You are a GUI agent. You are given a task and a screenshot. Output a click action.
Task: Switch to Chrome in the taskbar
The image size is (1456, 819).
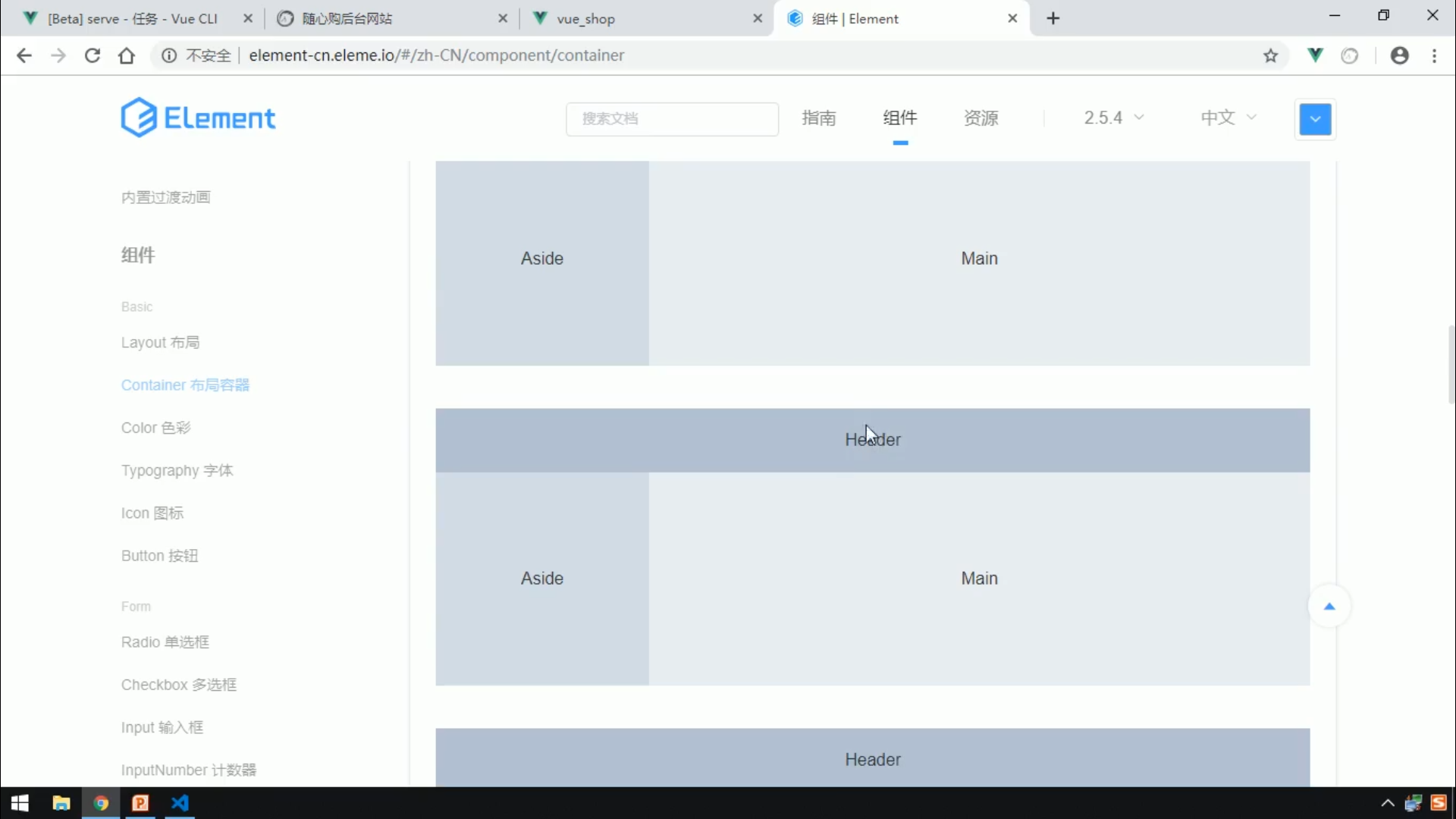click(x=101, y=803)
